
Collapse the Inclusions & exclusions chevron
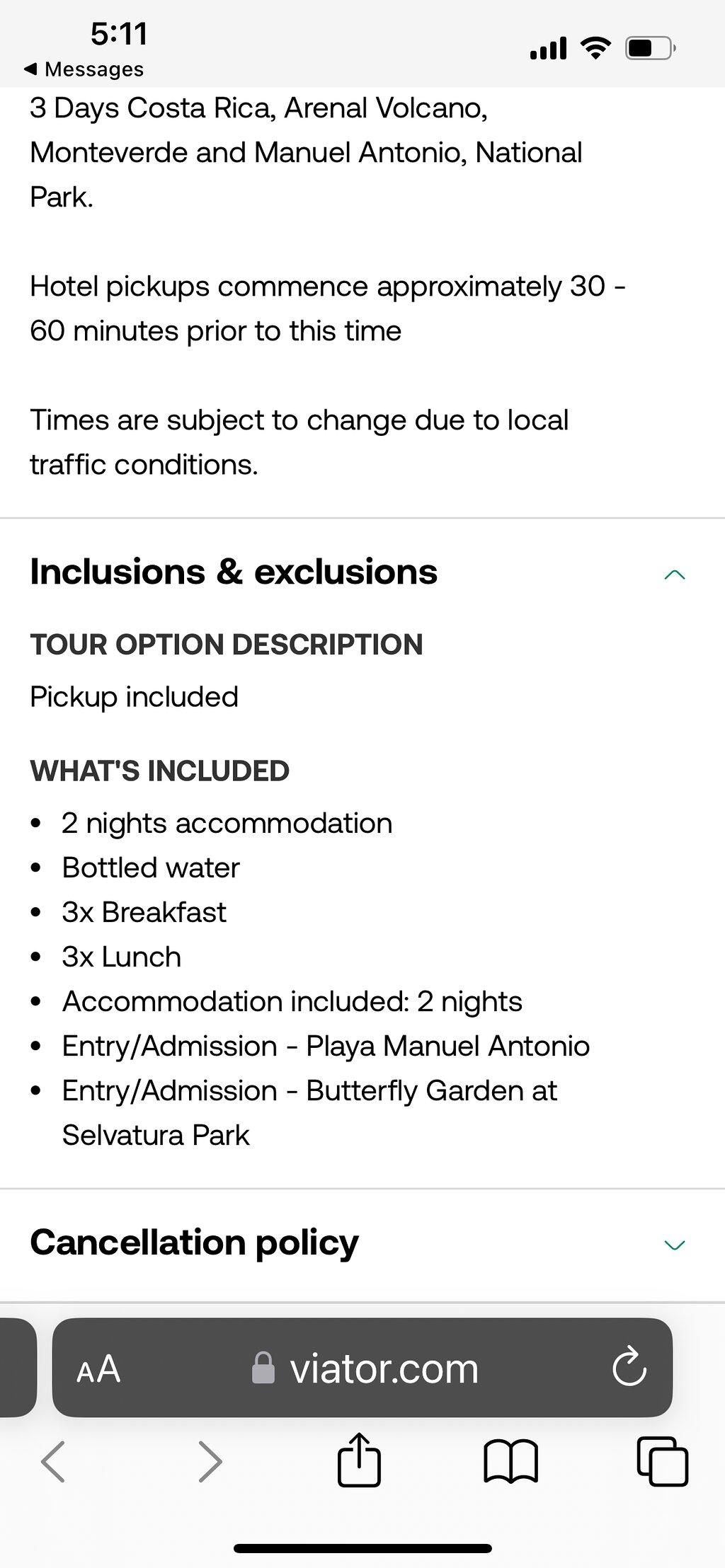tap(675, 575)
